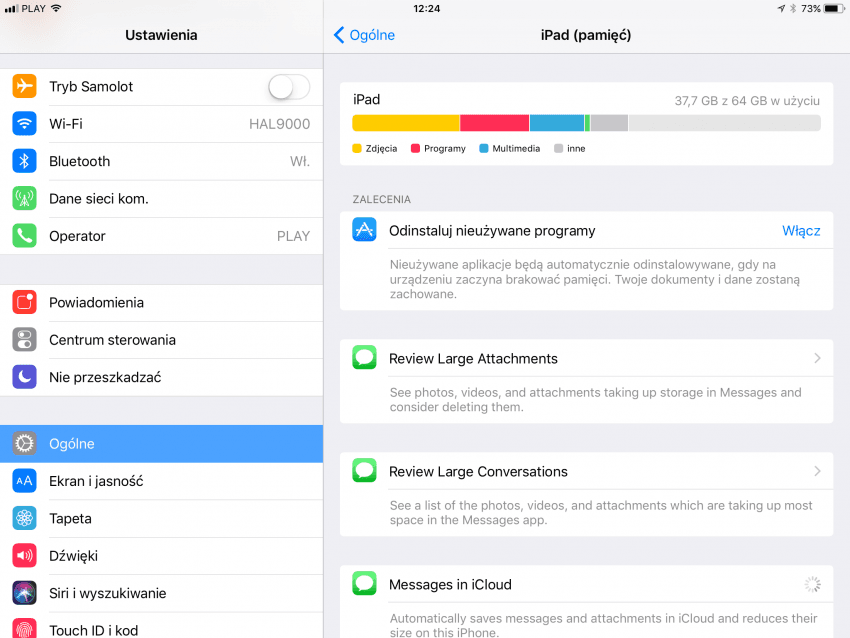Viewport: 850px width, 638px height.
Task: Open Tapeta settings row
Action: (x=162, y=519)
